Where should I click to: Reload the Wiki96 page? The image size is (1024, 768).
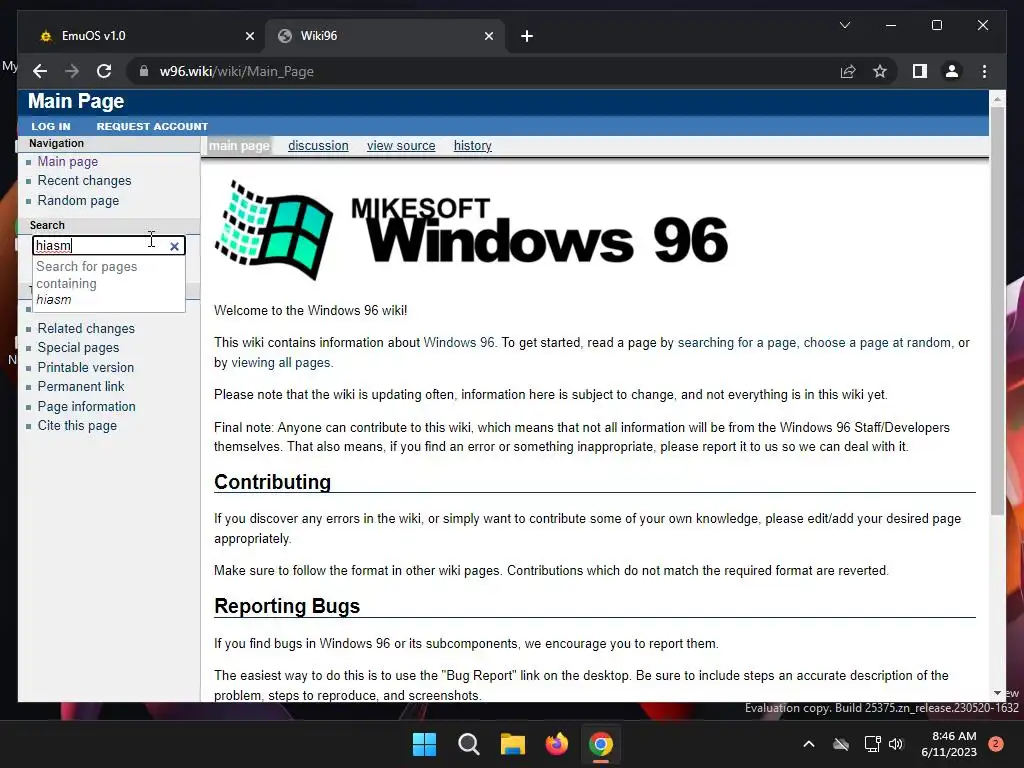tap(104, 71)
